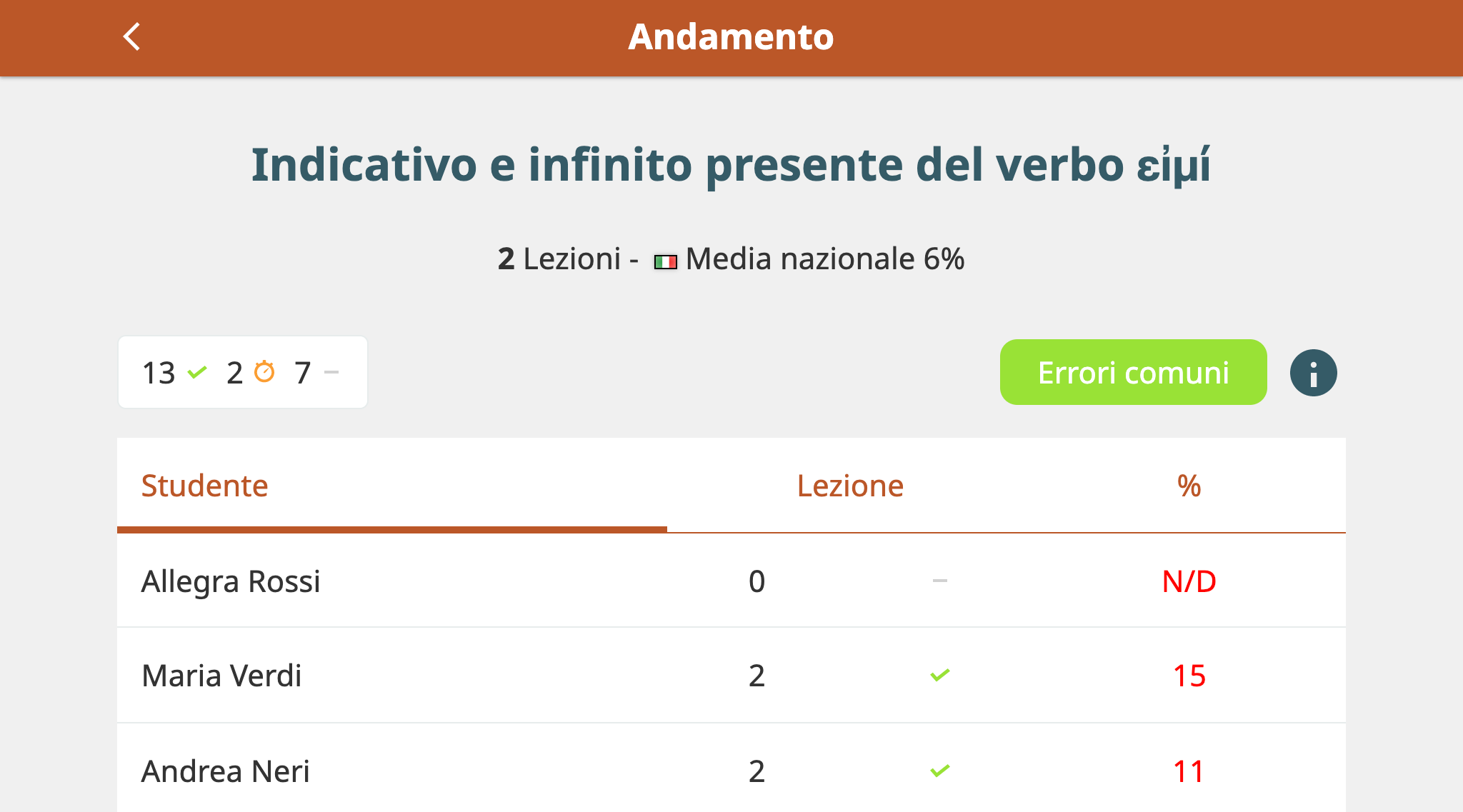Click the gray dash not-started icon
The image size is (1463, 812).
(x=331, y=372)
